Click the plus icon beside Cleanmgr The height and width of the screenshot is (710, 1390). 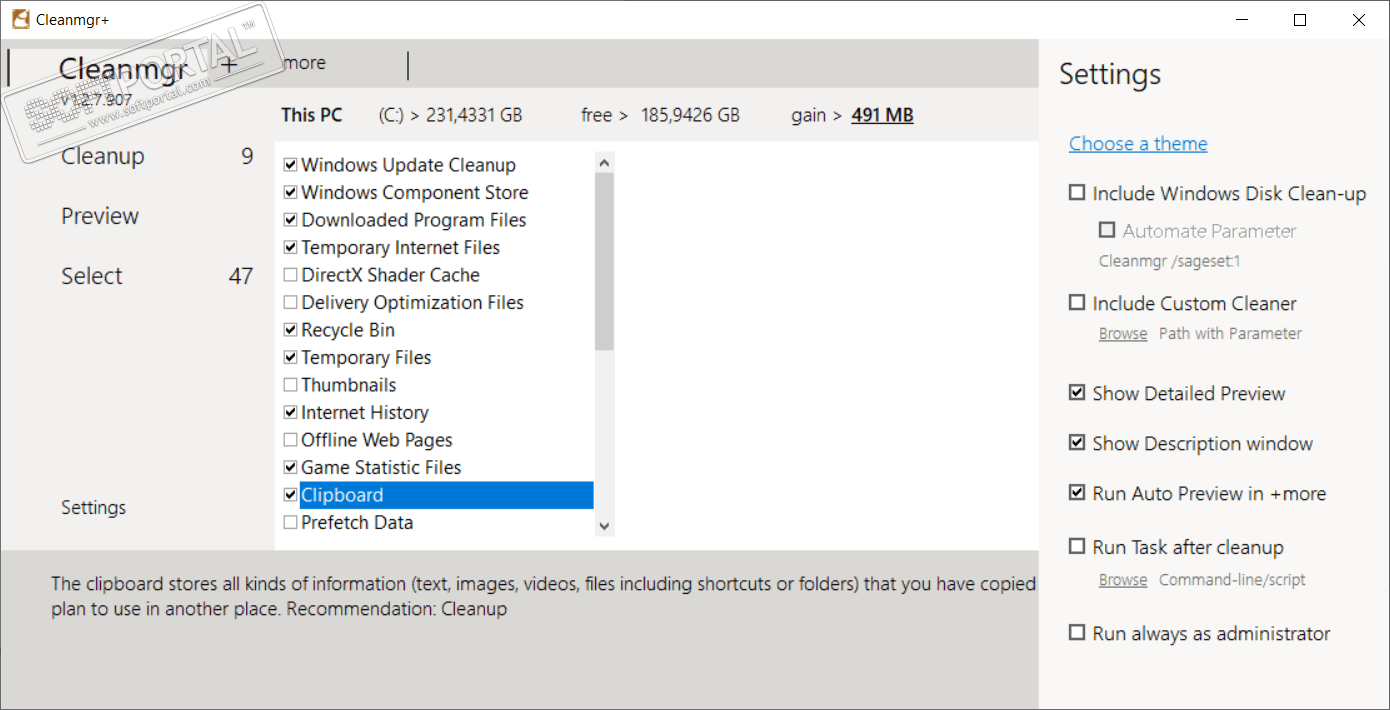pyautogui.click(x=229, y=65)
